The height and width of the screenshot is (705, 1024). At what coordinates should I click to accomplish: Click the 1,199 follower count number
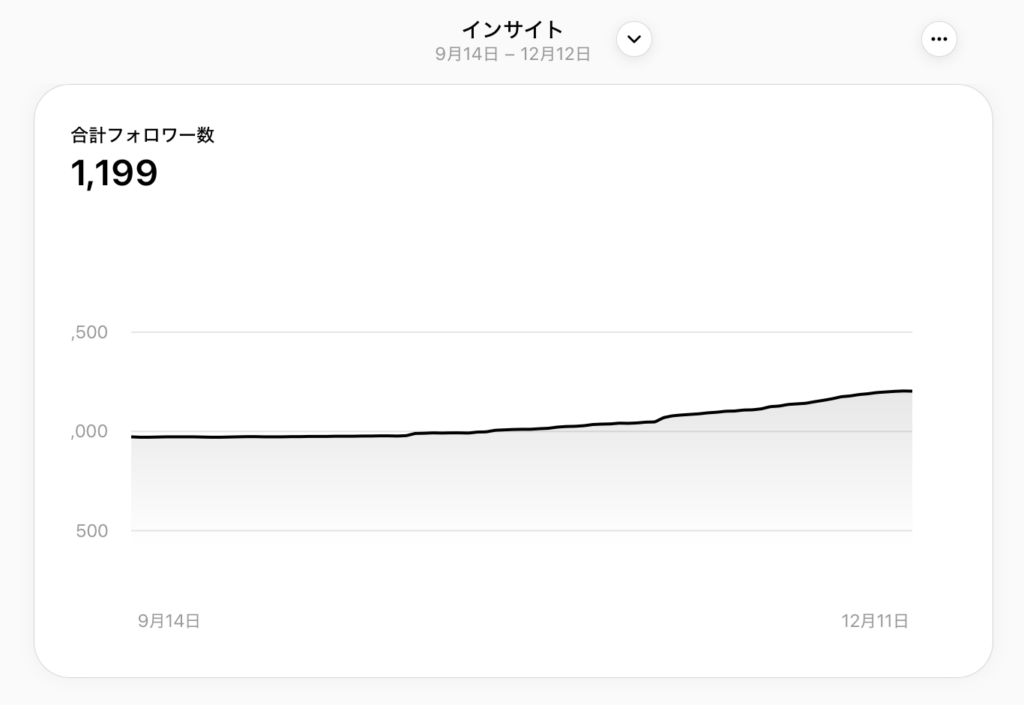coord(114,174)
